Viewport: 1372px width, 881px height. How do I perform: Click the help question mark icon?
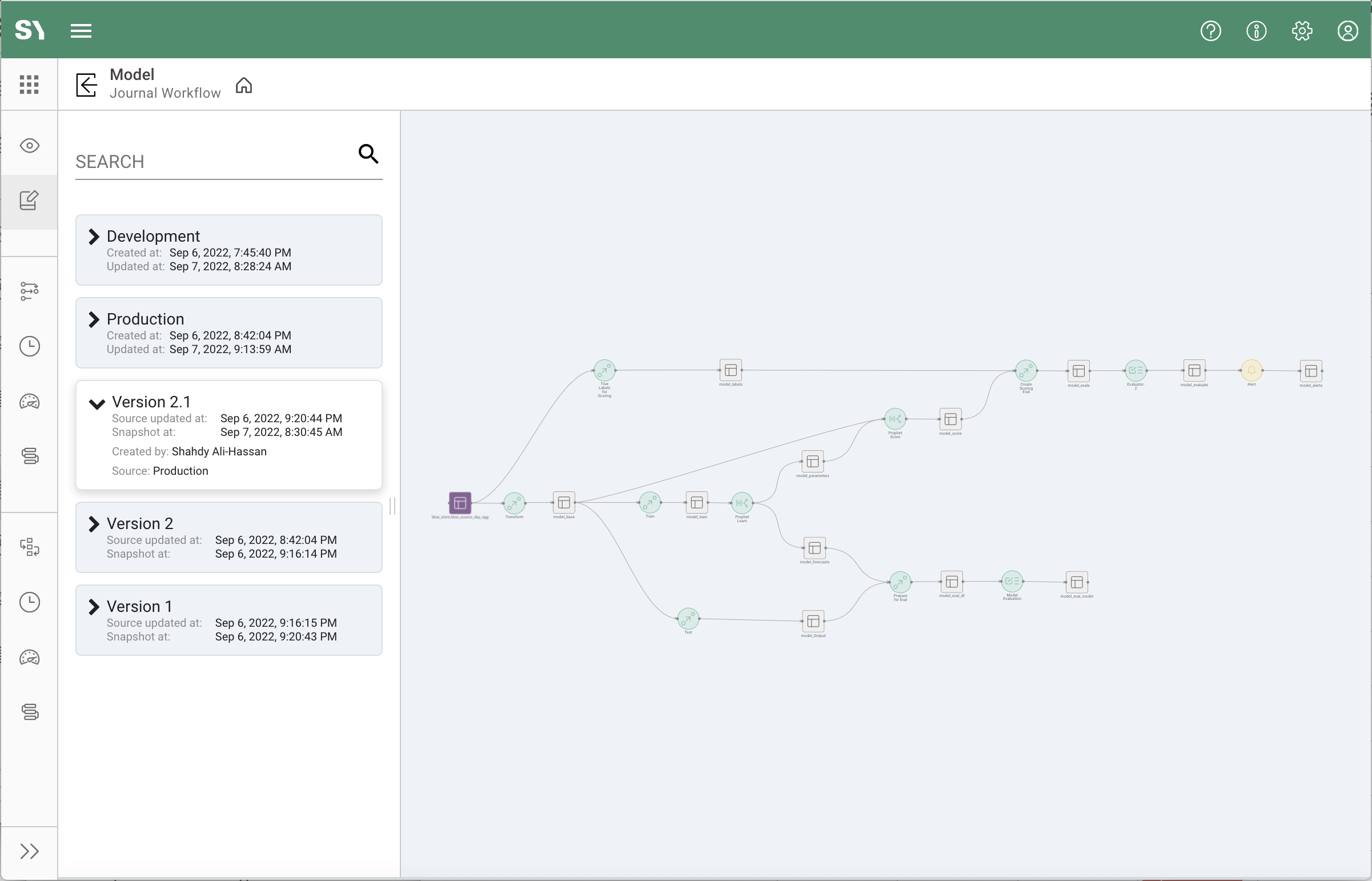pos(1210,30)
